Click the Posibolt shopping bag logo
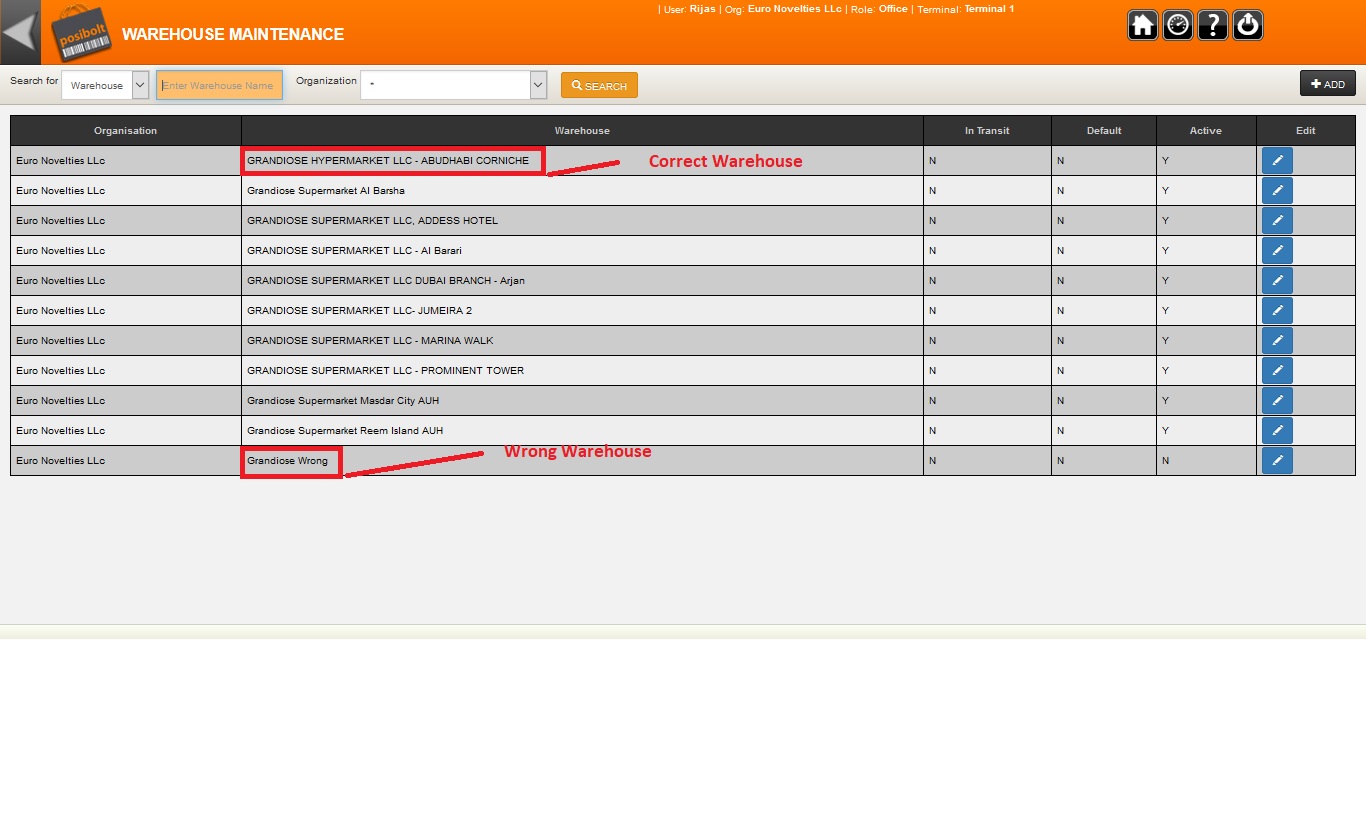This screenshot has width=1366, height=840. (79, 33)
